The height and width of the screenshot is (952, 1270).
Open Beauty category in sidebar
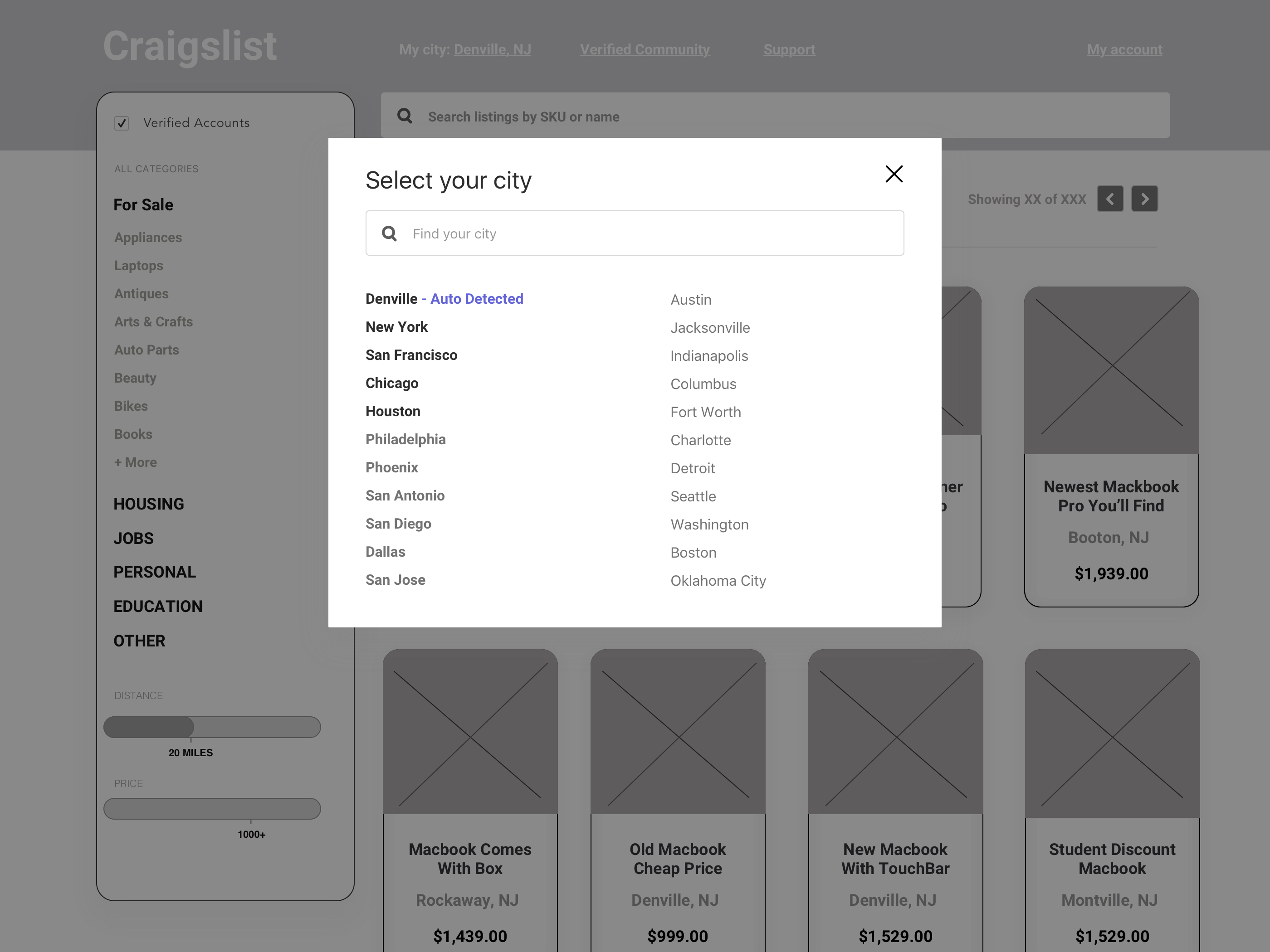tap(135, 378)
